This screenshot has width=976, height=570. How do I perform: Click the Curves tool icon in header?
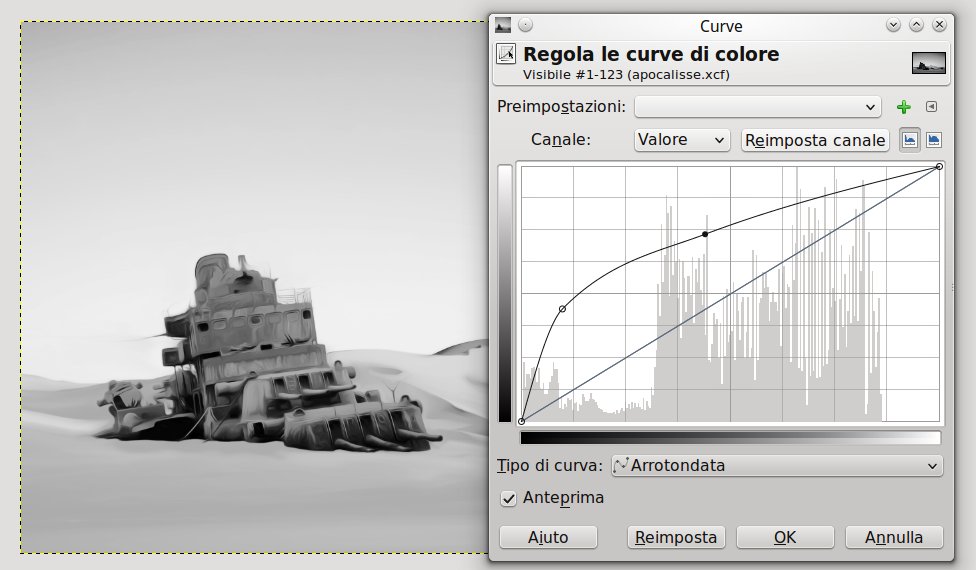506,54
